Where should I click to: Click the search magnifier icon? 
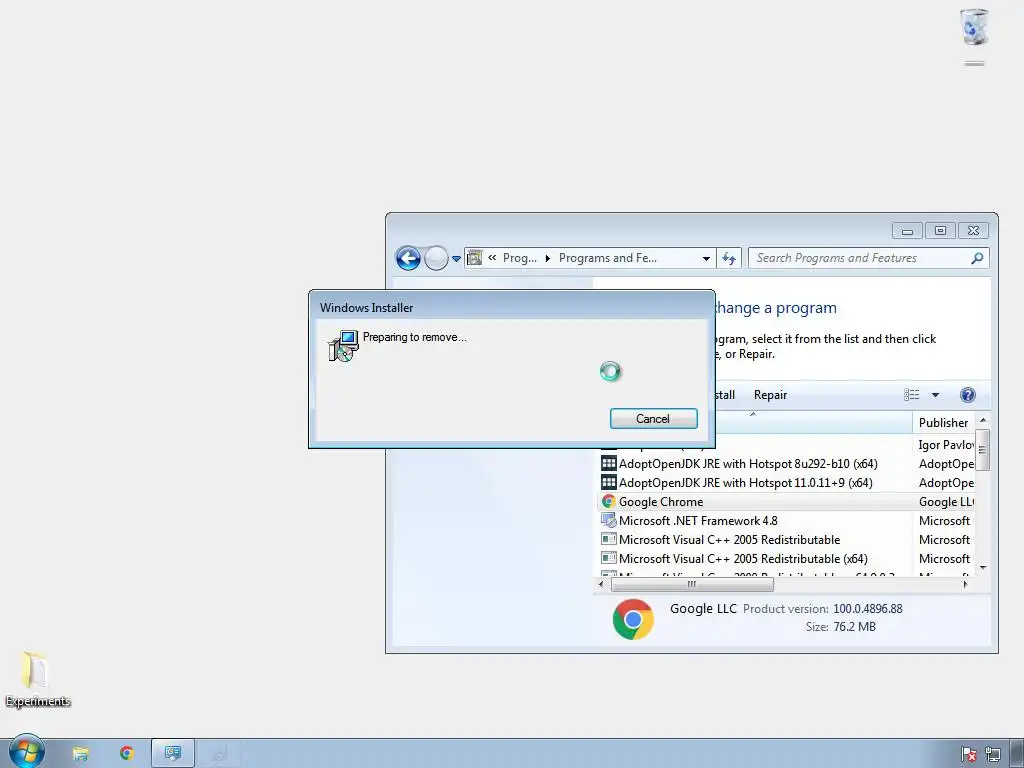[977, 259]
